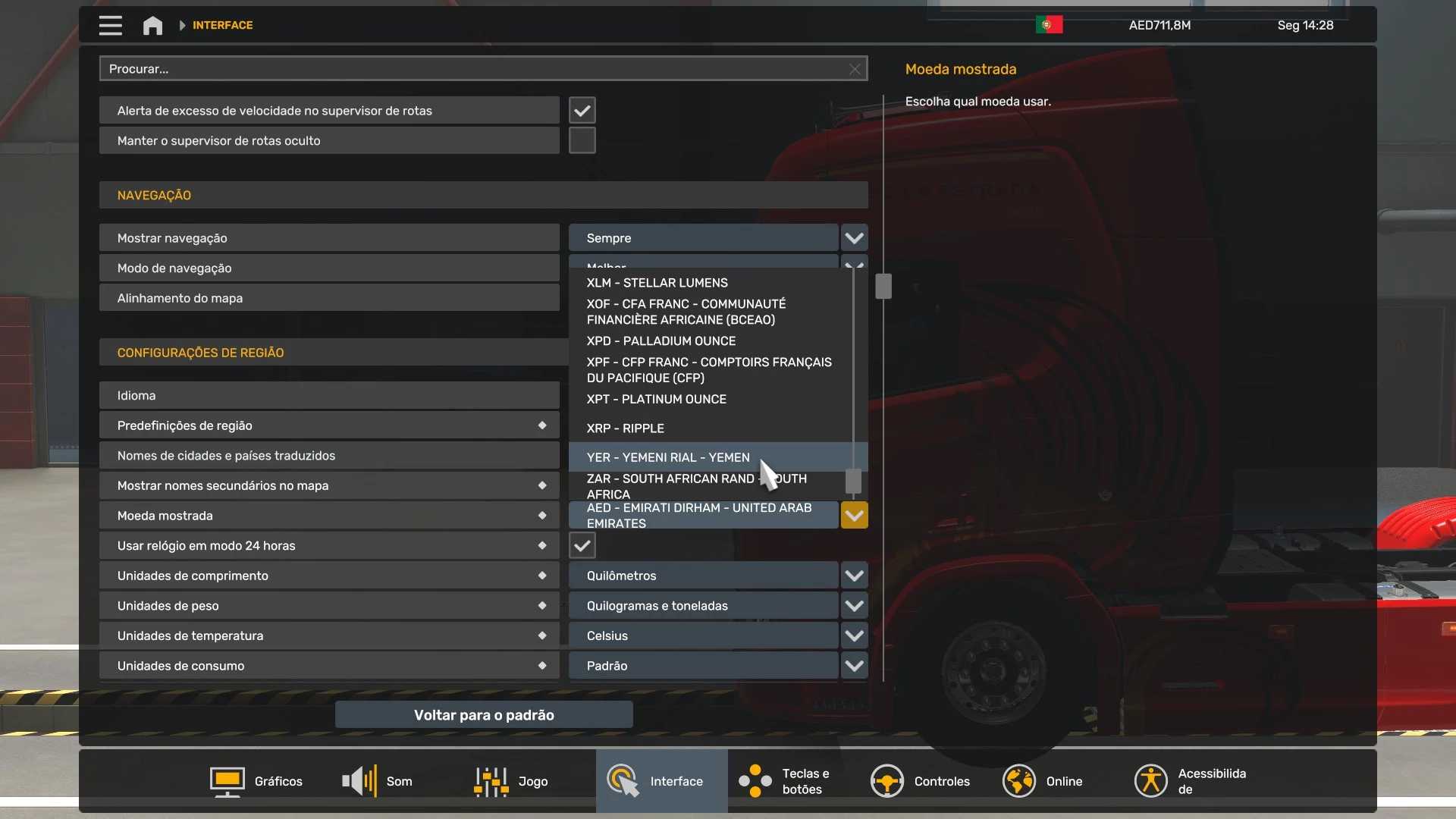Open the hamburger menu icon
This screenshot has height=819, width=1456.
(110, 25)
